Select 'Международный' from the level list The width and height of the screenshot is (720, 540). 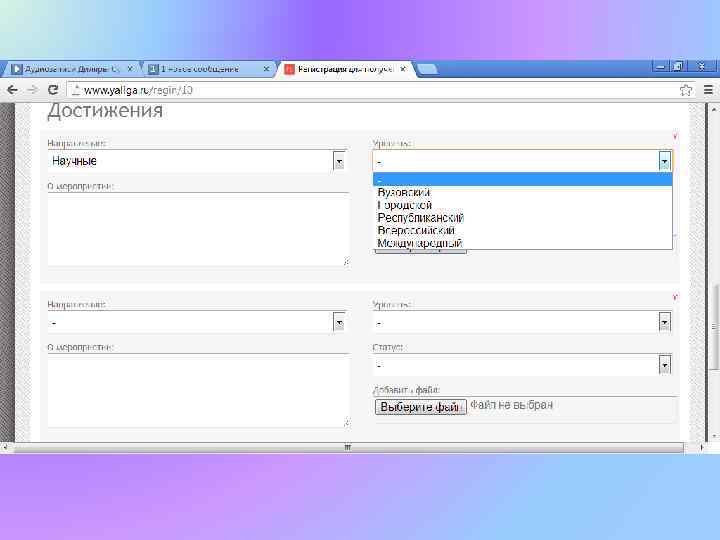(x=523, y=243)
